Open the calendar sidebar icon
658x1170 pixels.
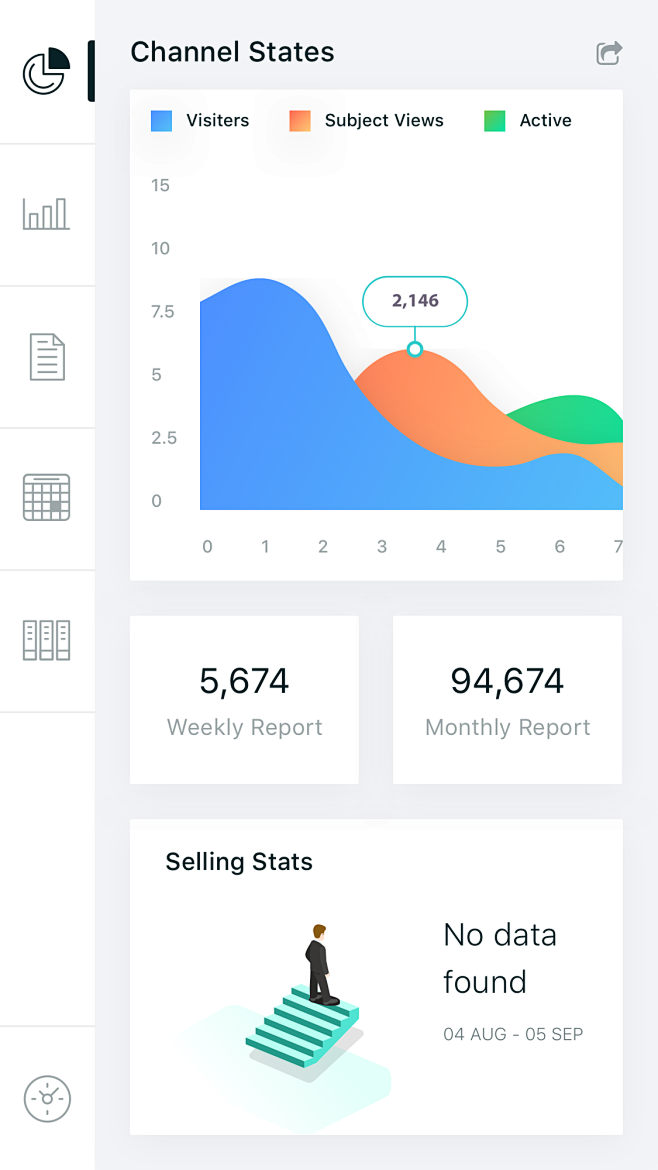[x=46, y=498]
